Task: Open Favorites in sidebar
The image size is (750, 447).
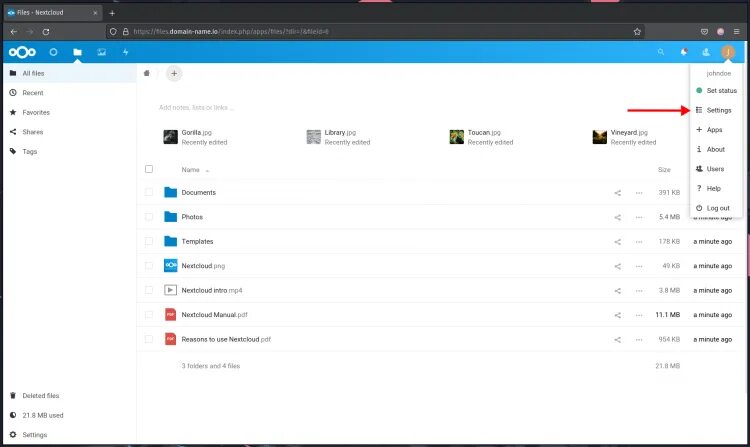Action: 70,112
